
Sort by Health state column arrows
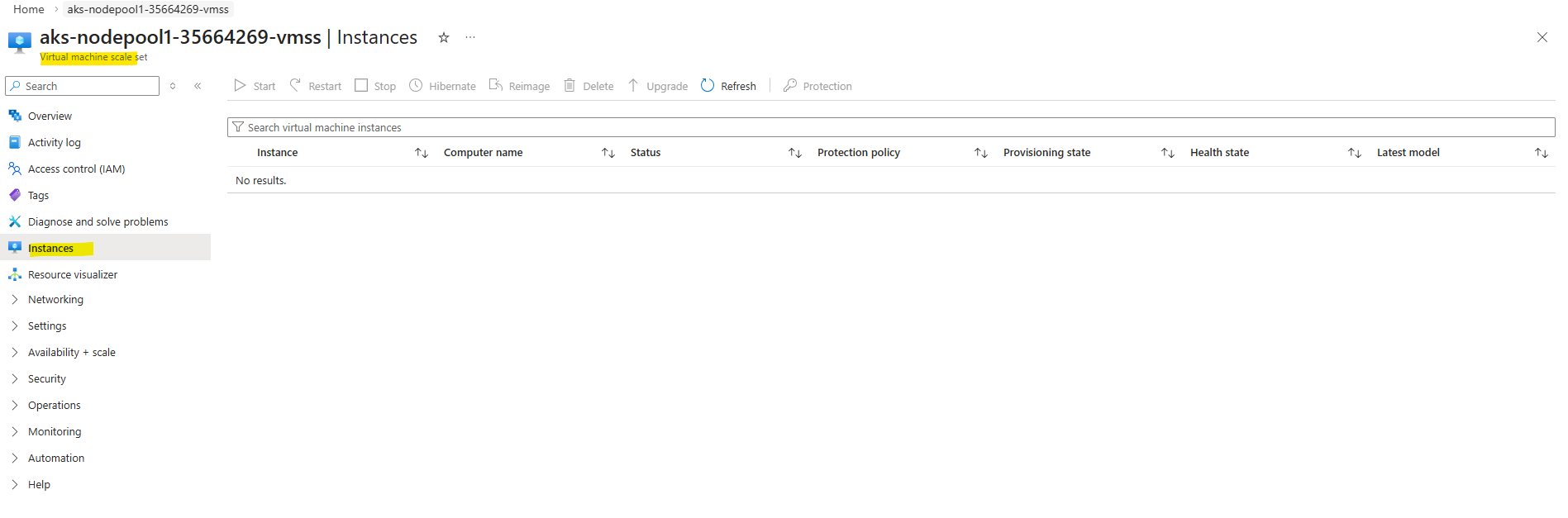click(1355, 153)
